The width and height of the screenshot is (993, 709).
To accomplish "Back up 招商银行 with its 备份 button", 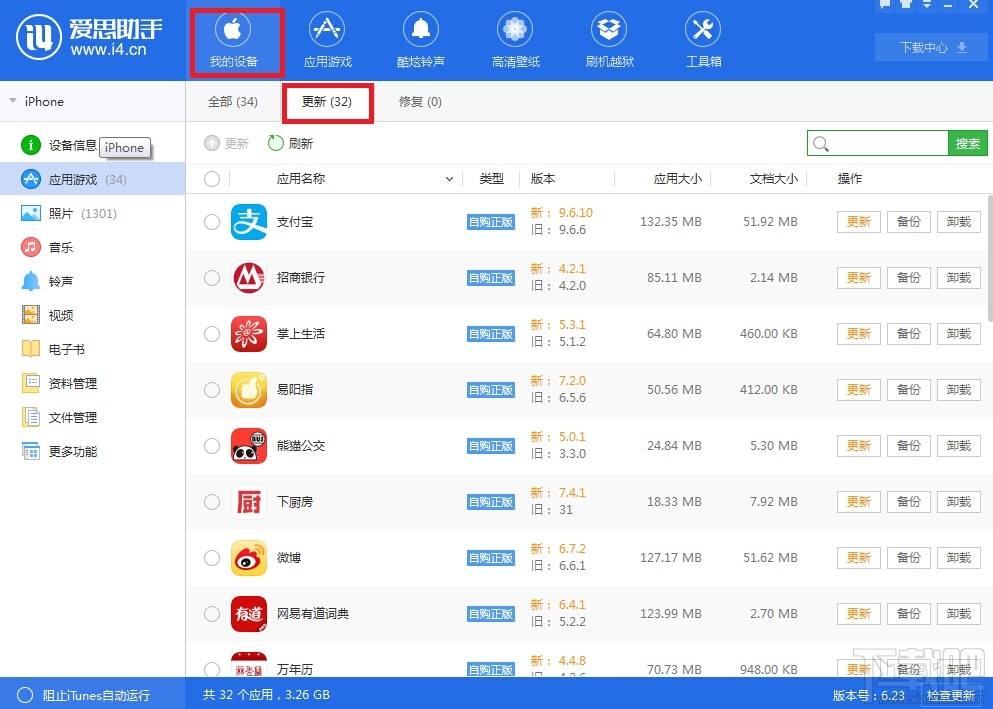I will pyautogui.click(x=908, y=277).
